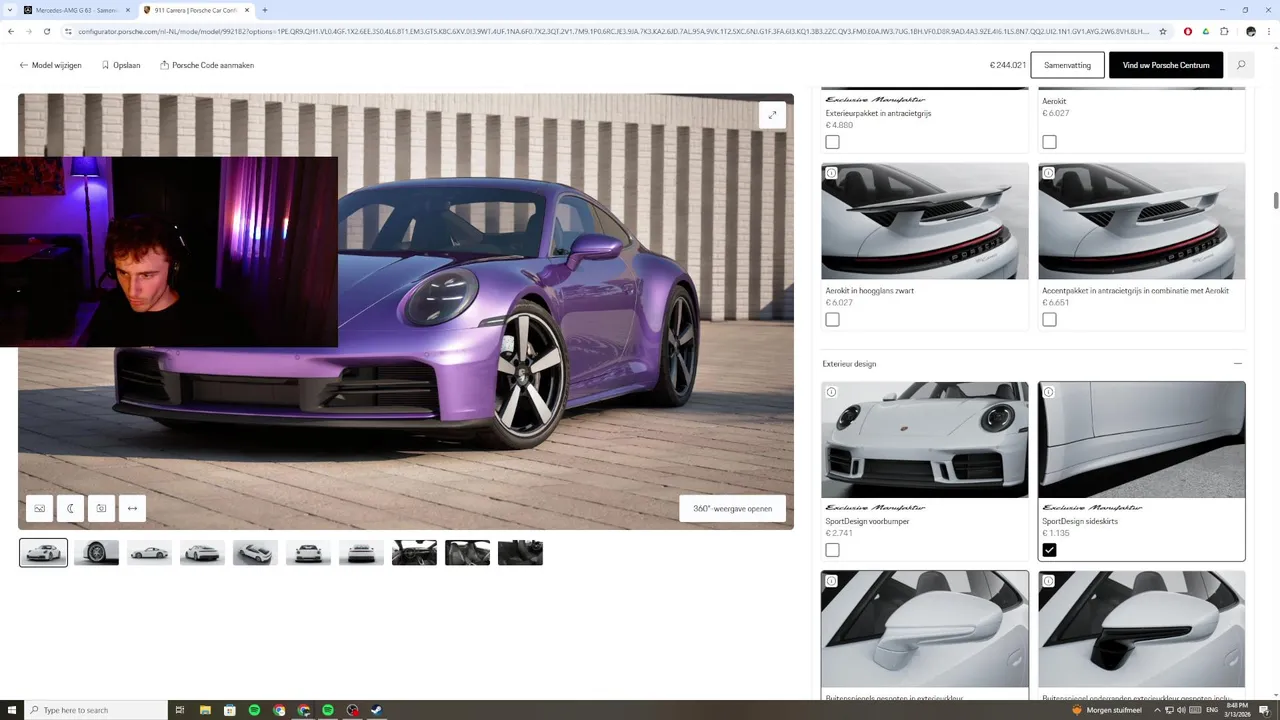Screen dimensions: 1280x720
Task: Select the fifth top-angle thumbnail
Action: pyautogui.click(x=255, y=553)
